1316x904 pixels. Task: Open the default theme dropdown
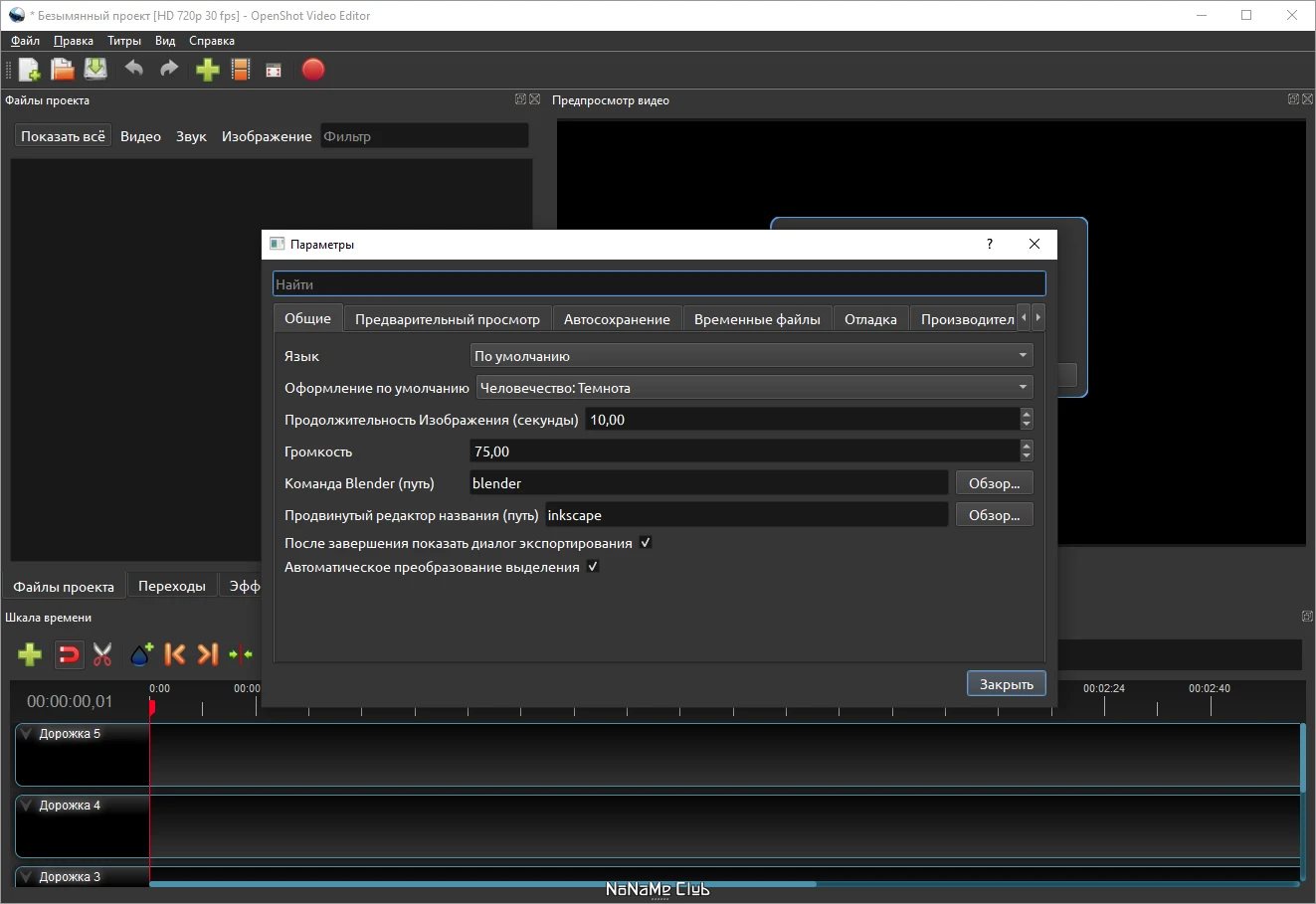click(x=754, y=388)
